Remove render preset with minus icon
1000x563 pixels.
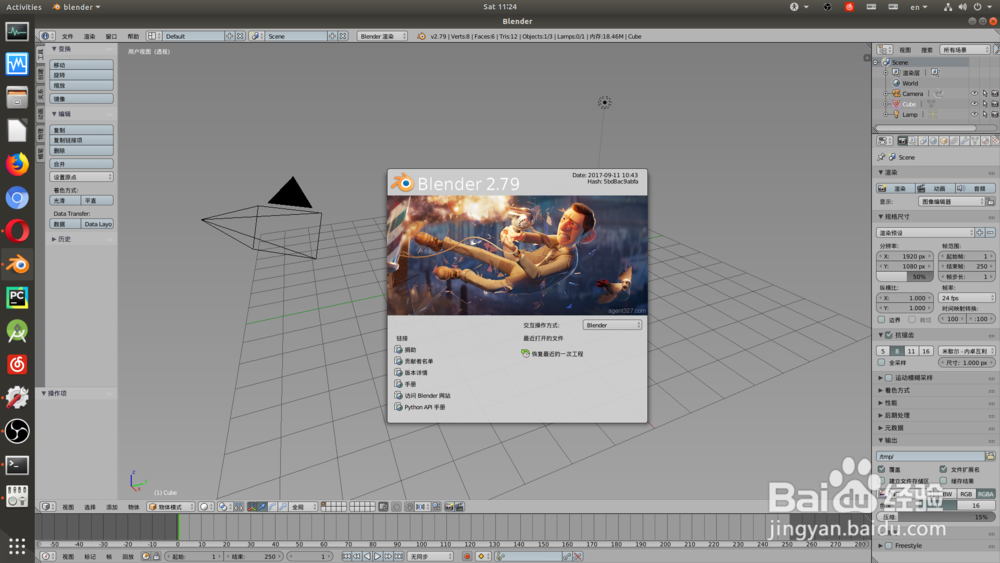pyautogui.click(x=990, y=233)
